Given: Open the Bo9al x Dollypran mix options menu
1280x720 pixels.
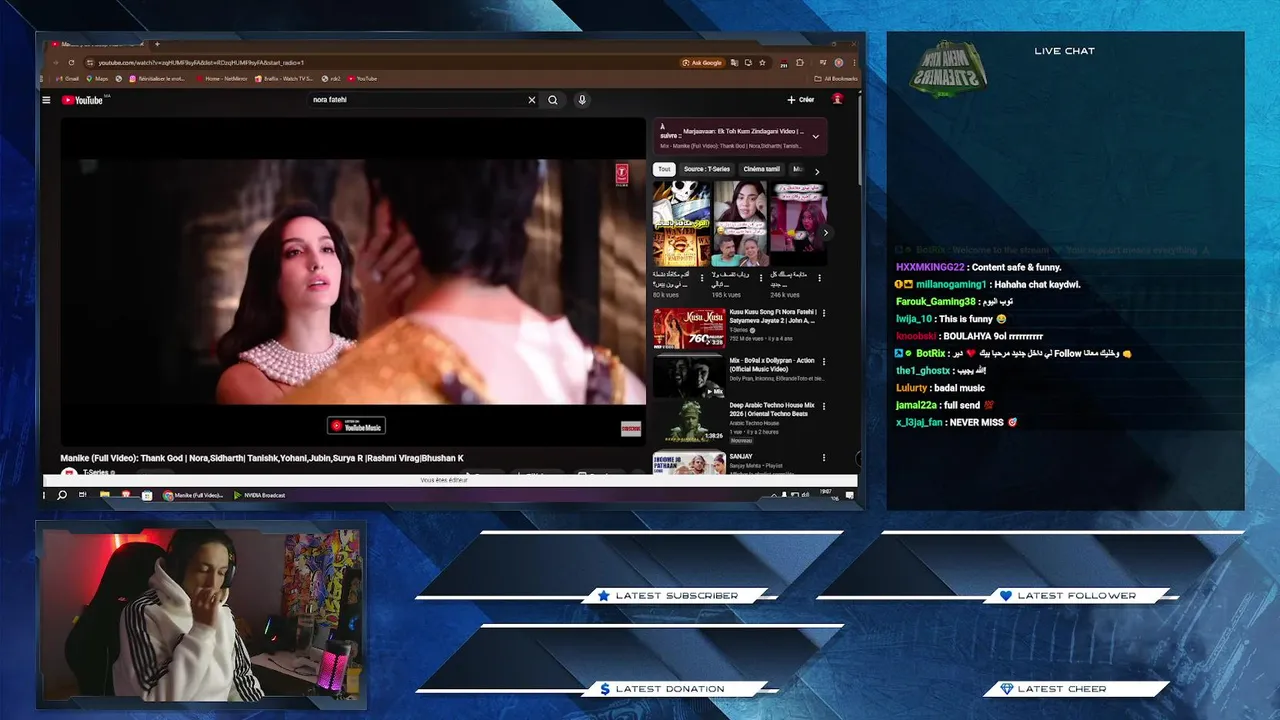Looking at the screenshot, I should click(x=823, y=361).
